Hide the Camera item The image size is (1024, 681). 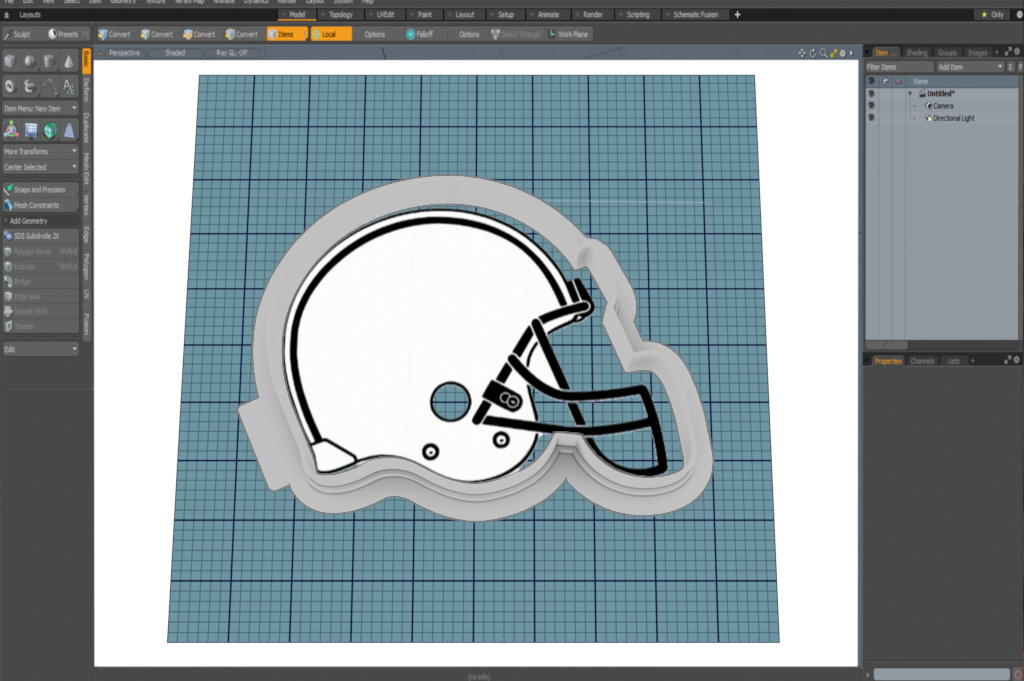coord(871,106)
